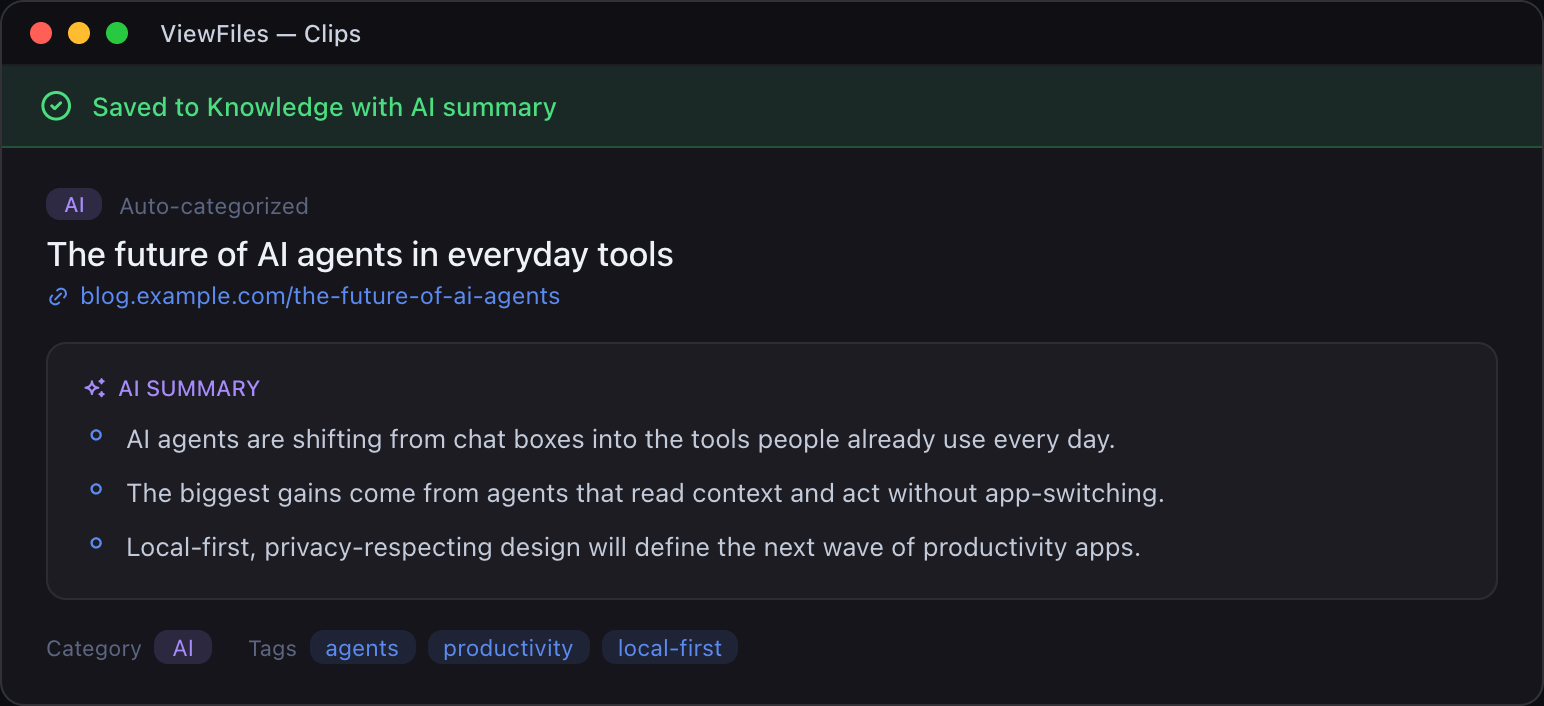Click the summary line about chat boxes
This screenshot has width=1544, height=706.
coord(621,439)
